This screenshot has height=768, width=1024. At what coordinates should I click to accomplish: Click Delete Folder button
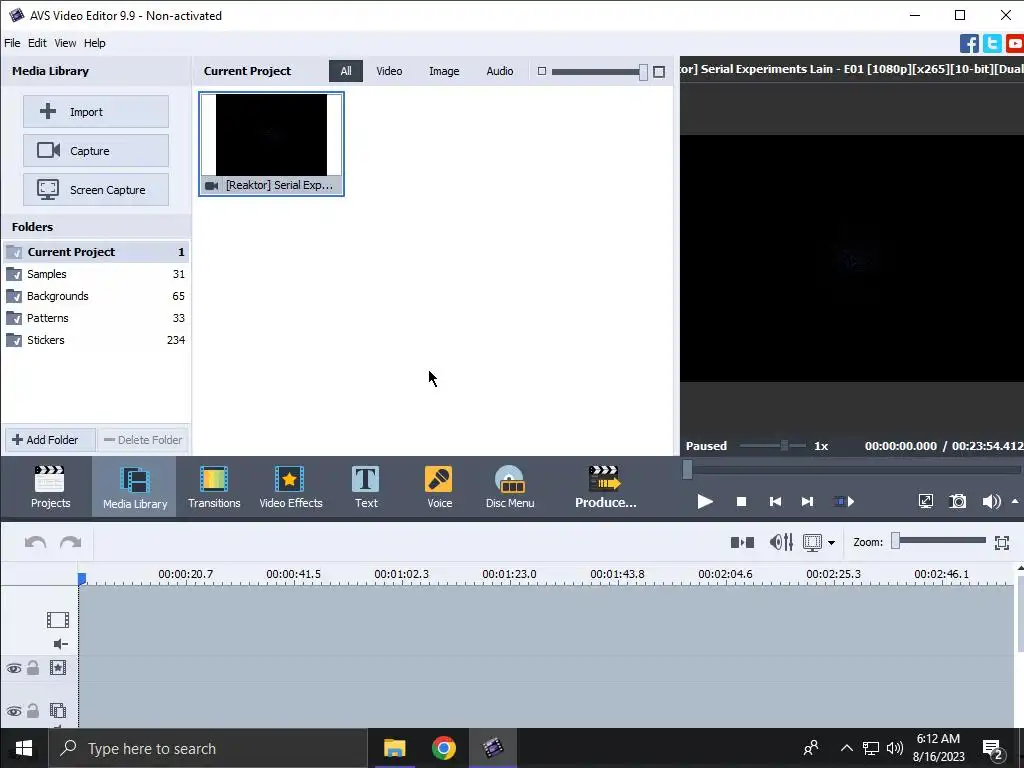144,440
